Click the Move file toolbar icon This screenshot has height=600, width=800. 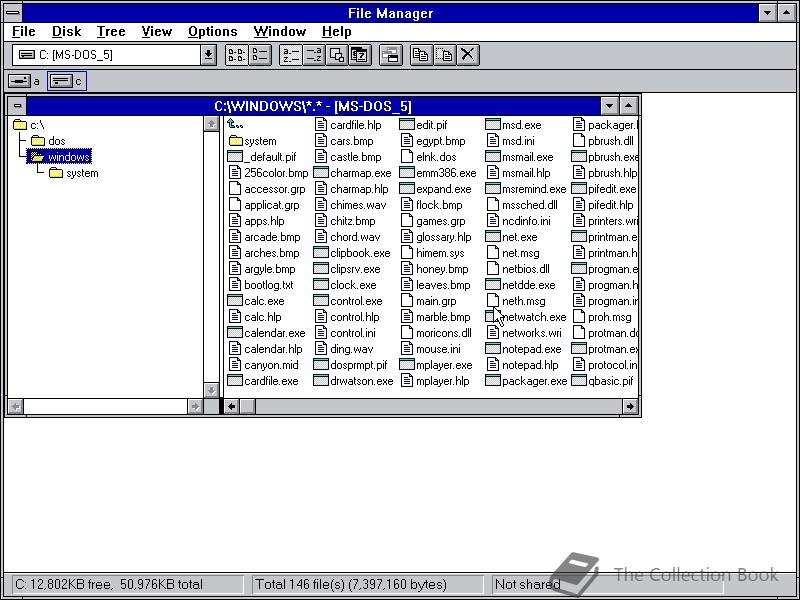point(444,55)
